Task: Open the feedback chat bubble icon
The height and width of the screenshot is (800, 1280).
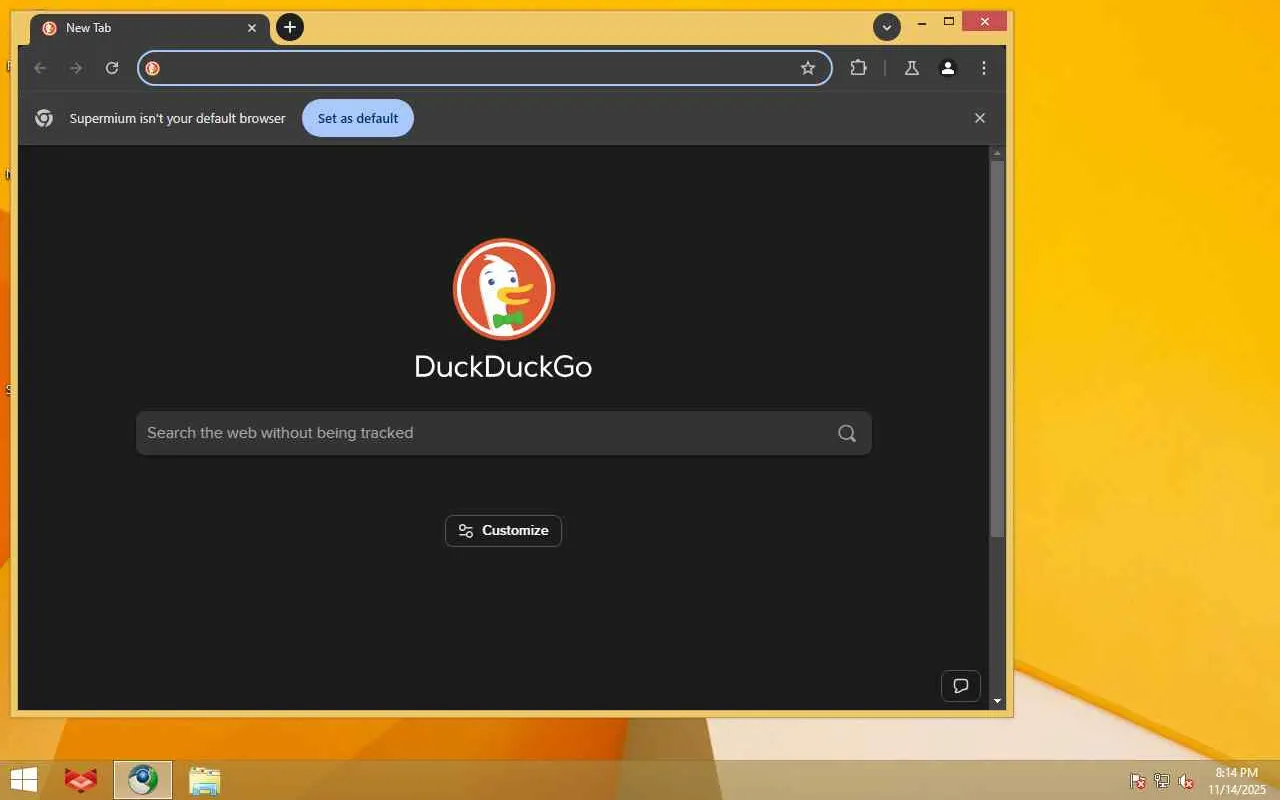Action: pos(961,685)
